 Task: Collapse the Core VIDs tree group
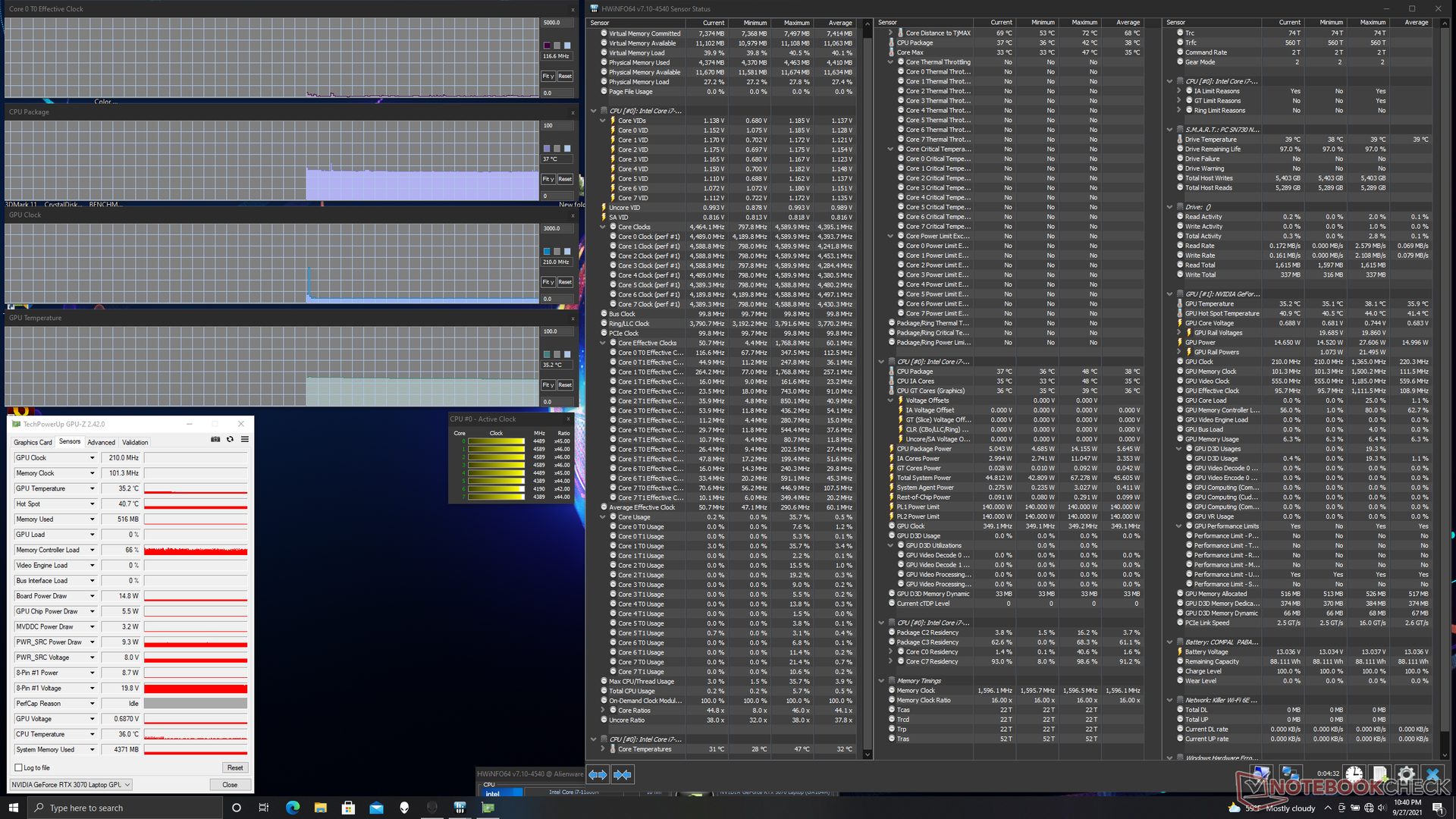pyautogui.click(x=603, y=121)
